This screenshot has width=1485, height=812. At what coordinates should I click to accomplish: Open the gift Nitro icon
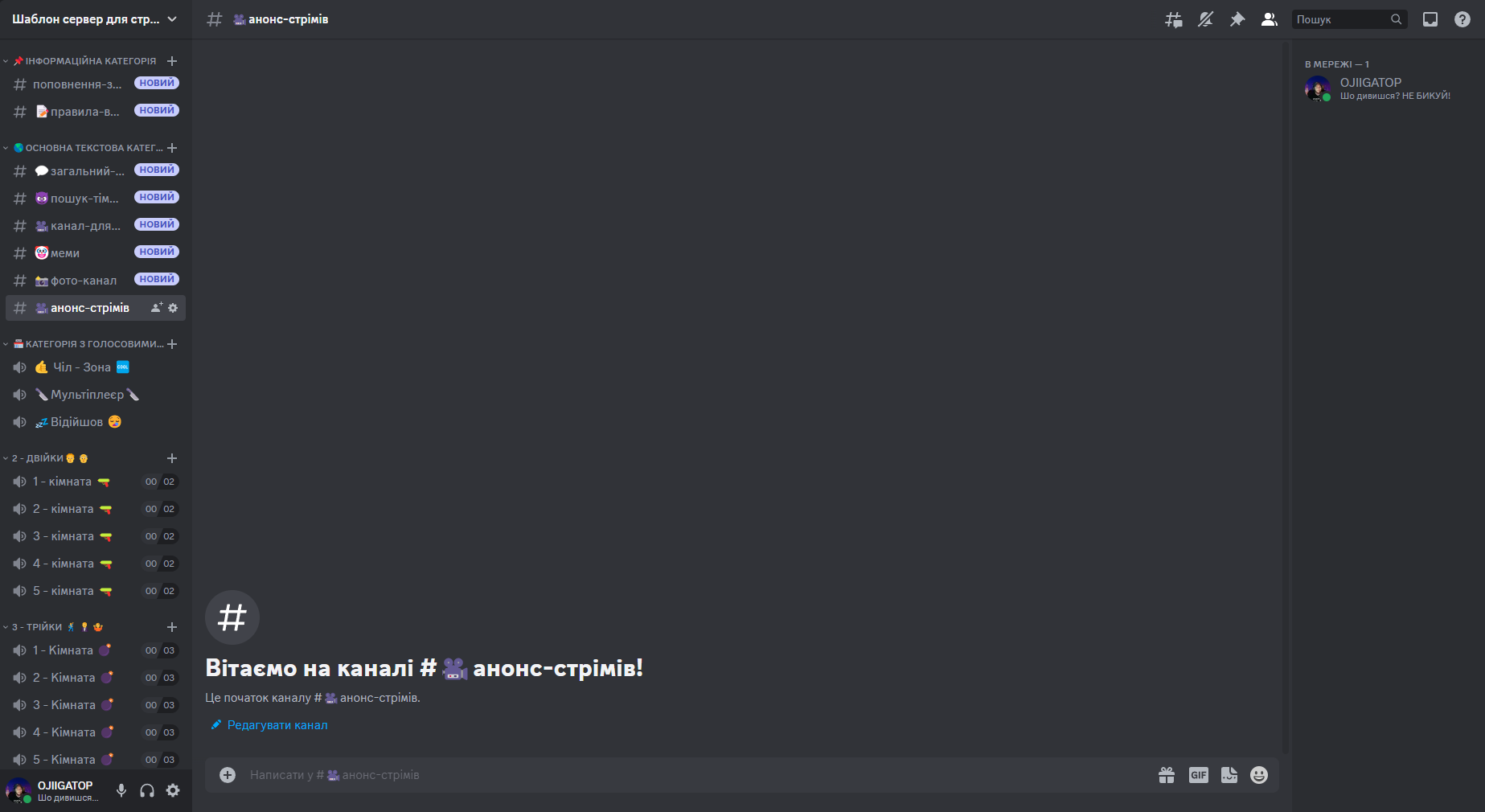pos(1167,775)
